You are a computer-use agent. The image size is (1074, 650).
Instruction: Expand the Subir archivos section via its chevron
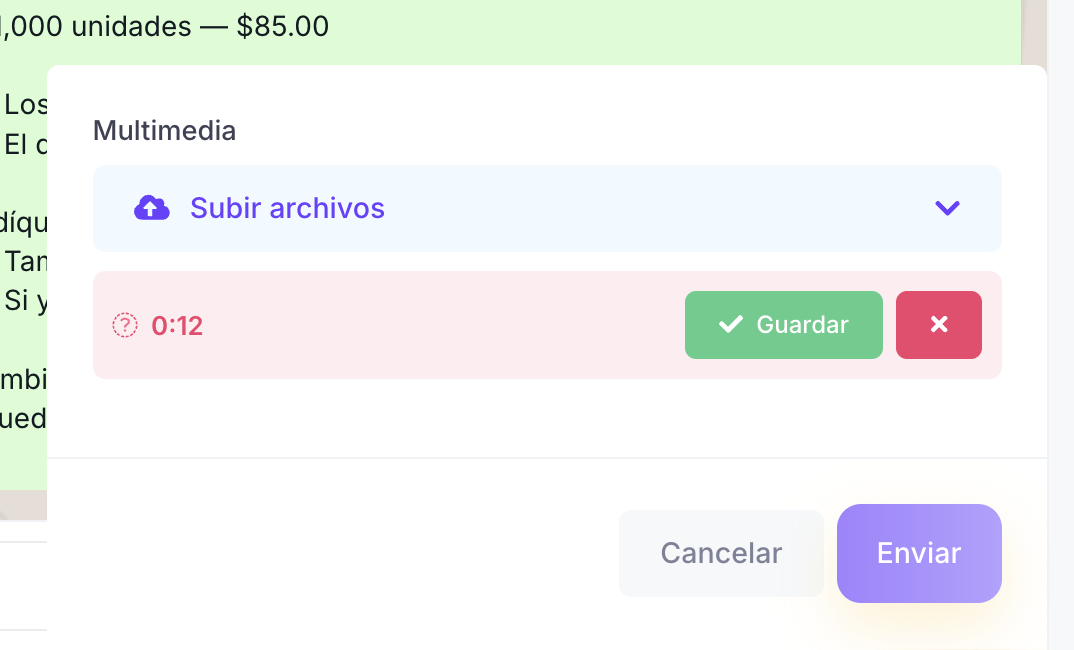click(x=947, y=208)
